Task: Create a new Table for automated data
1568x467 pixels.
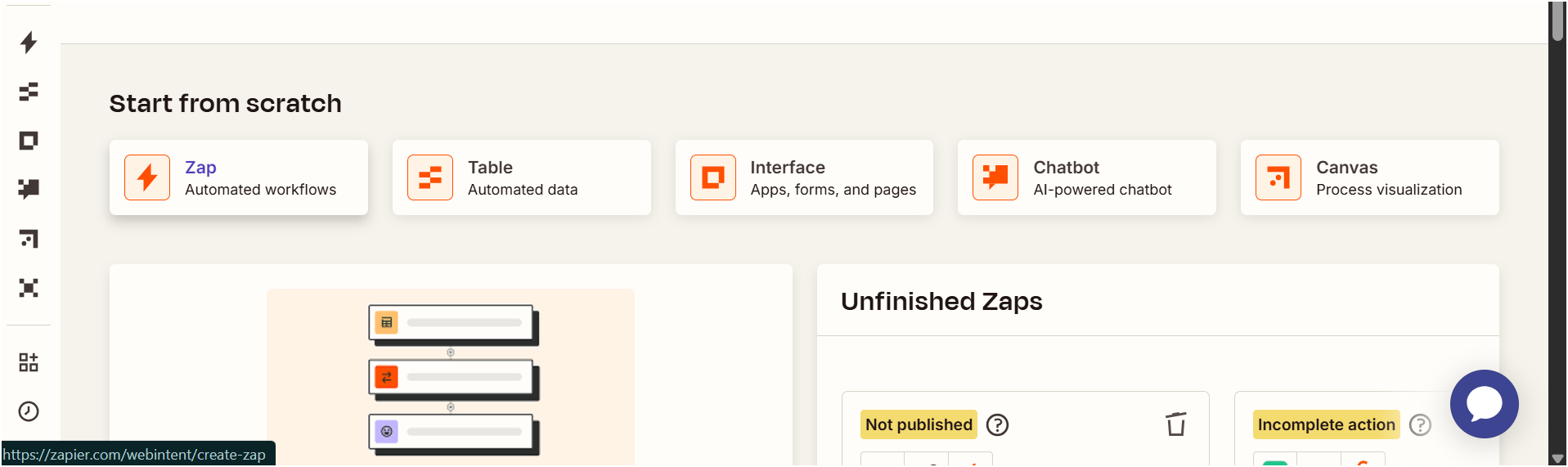Action: (x=522, y=177)
